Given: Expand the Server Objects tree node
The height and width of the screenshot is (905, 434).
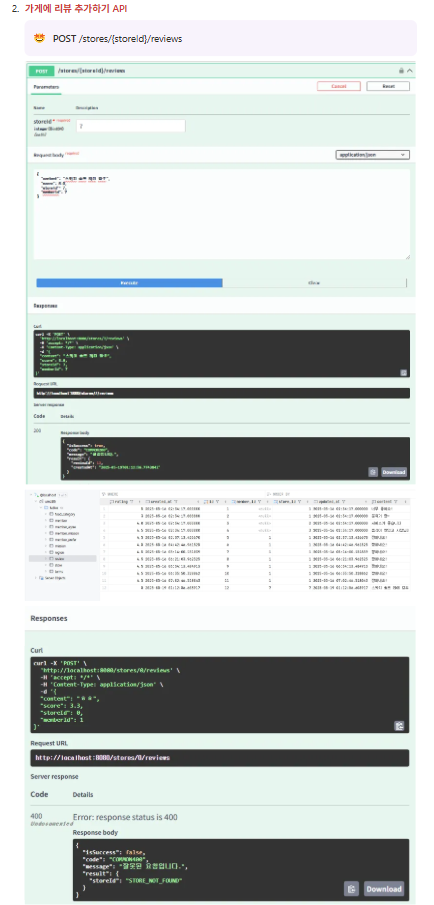Looking at the screenshot, I should [x=35, y=578].
